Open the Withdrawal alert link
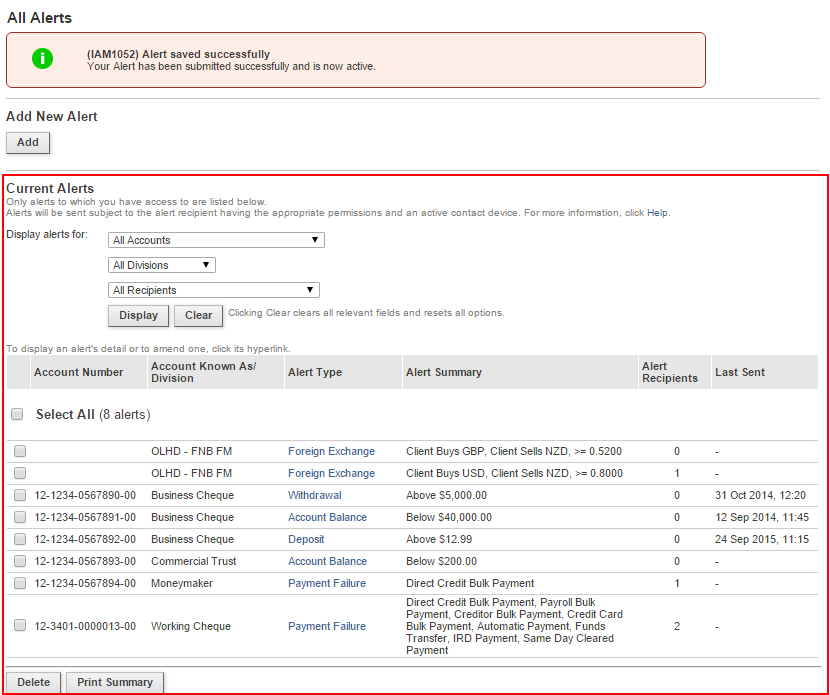Screen dimensions: 830x695 pos(314,496)
